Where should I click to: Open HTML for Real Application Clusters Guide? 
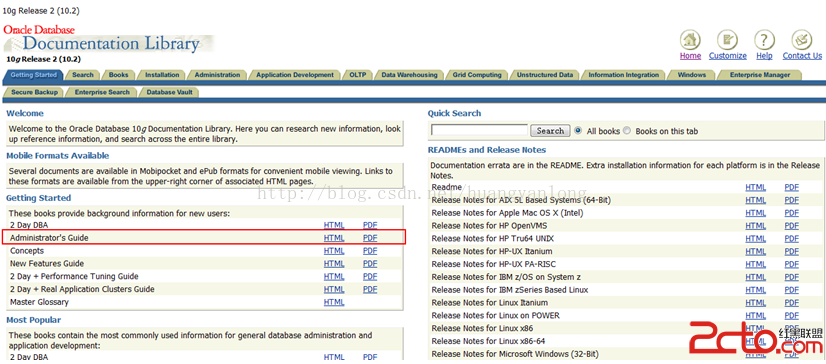(334, 289)
